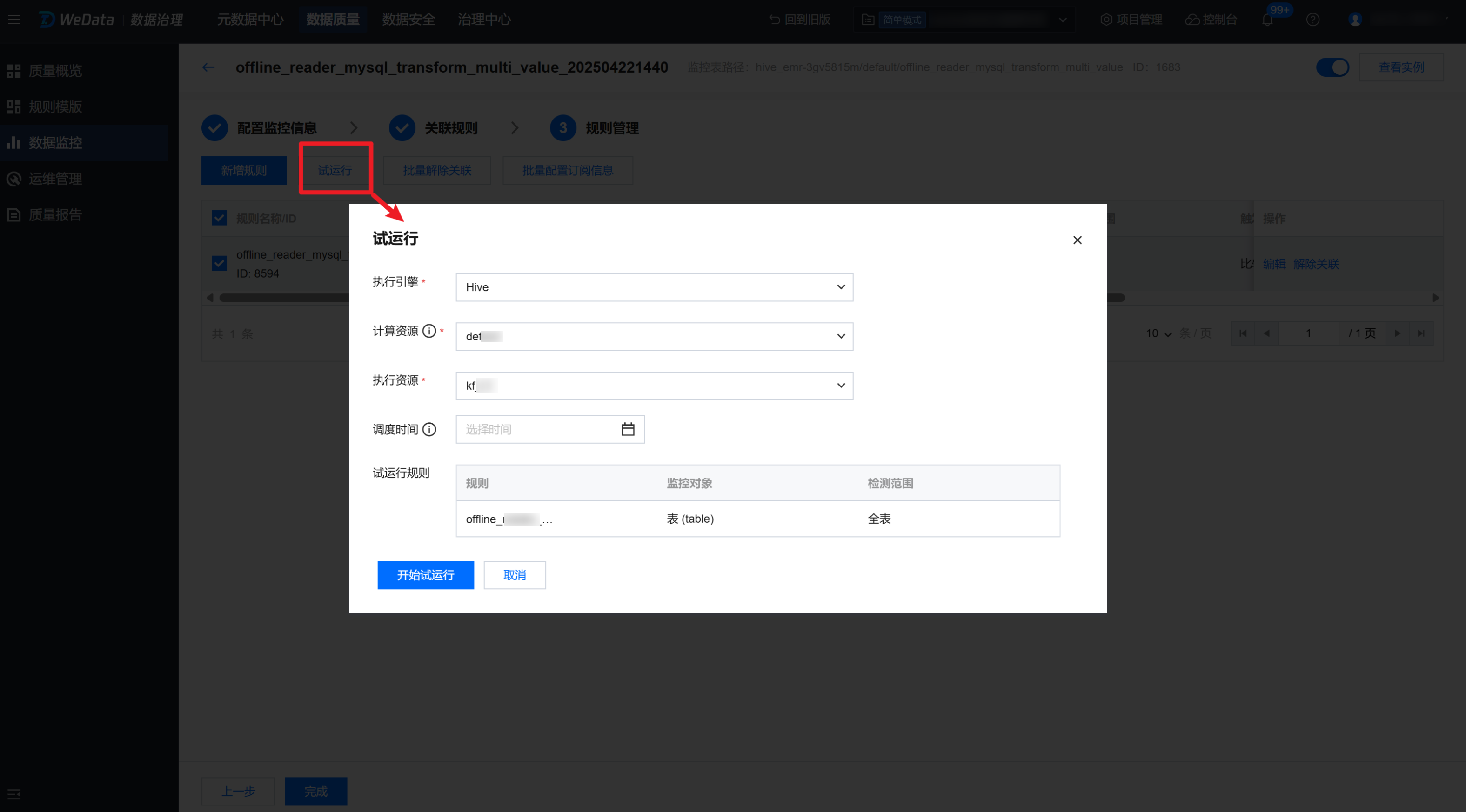Go to previous page of pagination

[x=1266, y=333]
